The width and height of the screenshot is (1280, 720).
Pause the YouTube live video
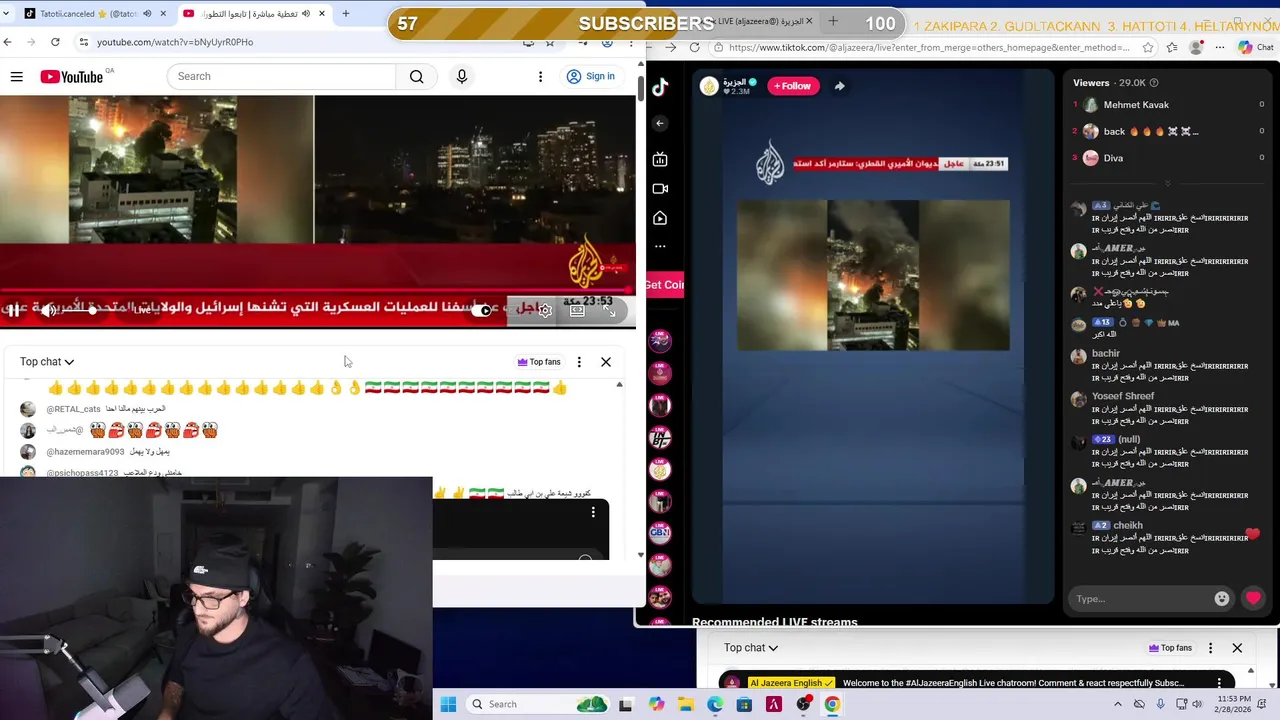click(x=14, y=310)
